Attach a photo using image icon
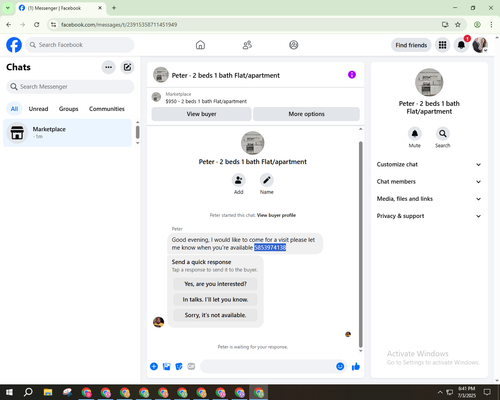The width and height of the screenshot is (500, 400). pos(166,367)
